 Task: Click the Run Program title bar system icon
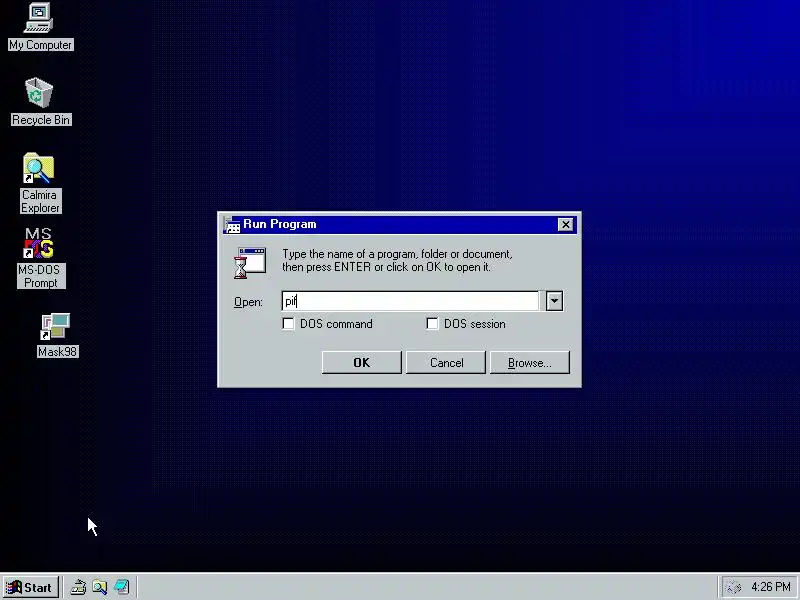pos(232,224)
